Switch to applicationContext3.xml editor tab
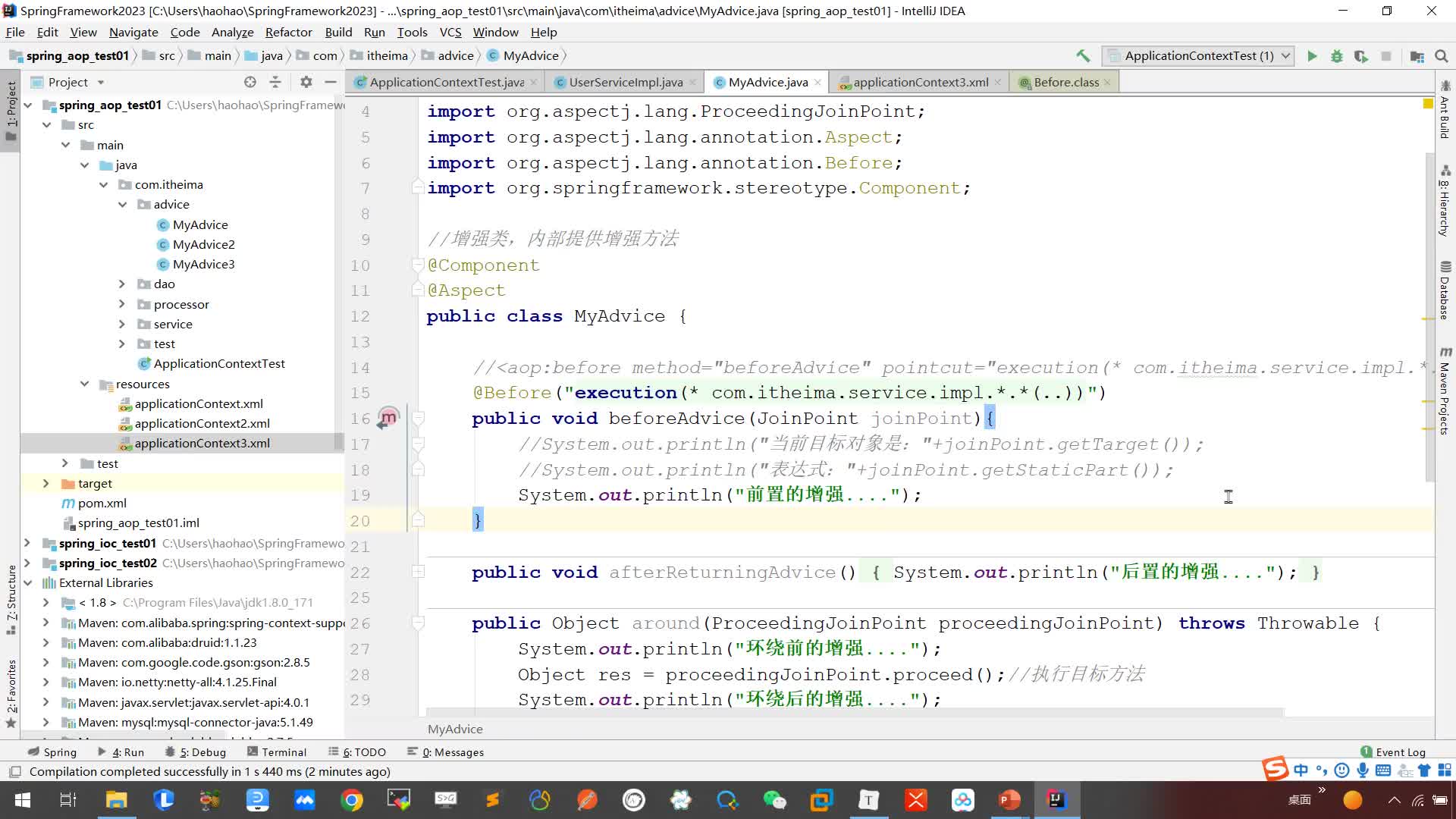The width and height of the screenshot is (1456, 819). point(920,82)
